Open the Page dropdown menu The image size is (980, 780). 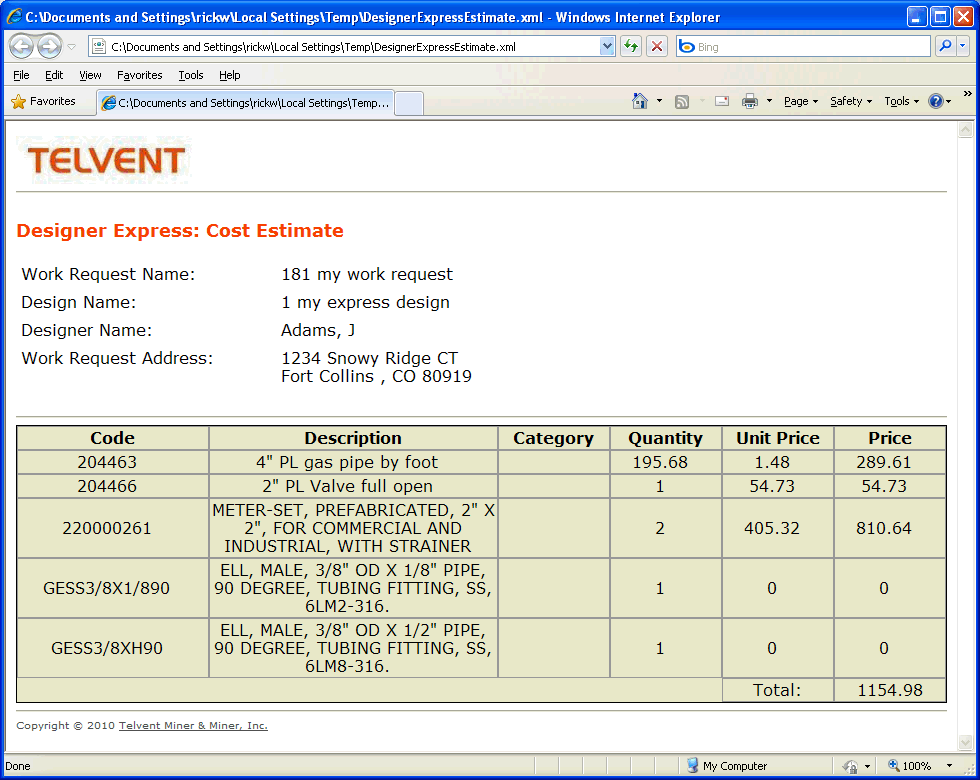(801, 101)
